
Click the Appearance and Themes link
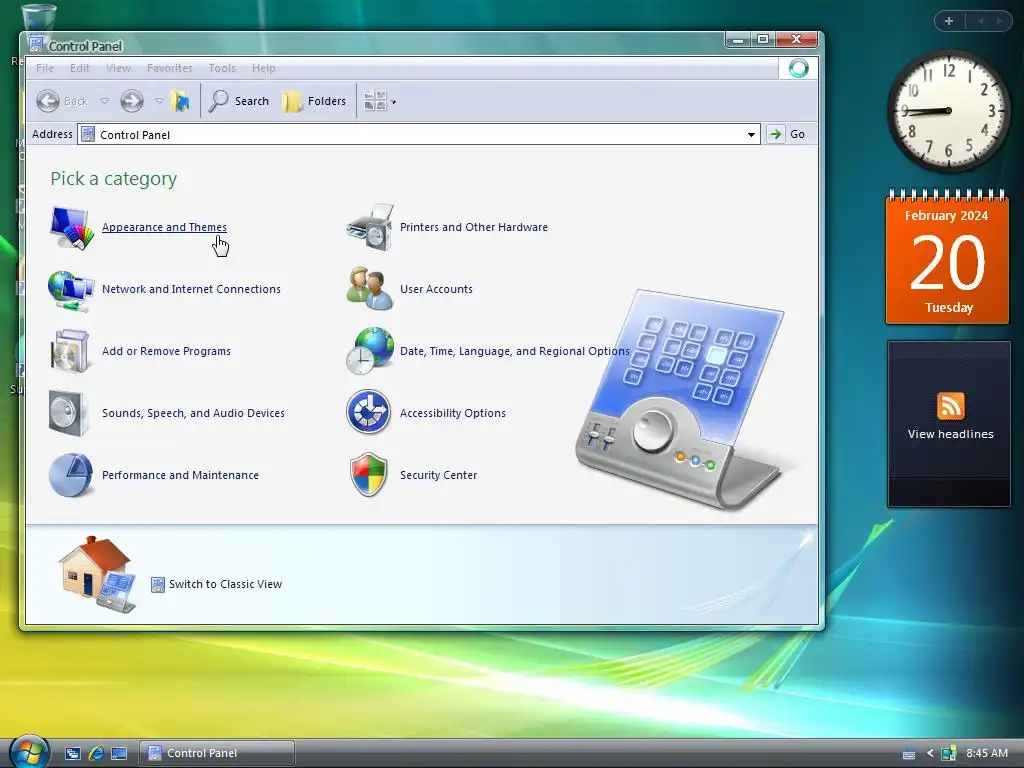165,227
